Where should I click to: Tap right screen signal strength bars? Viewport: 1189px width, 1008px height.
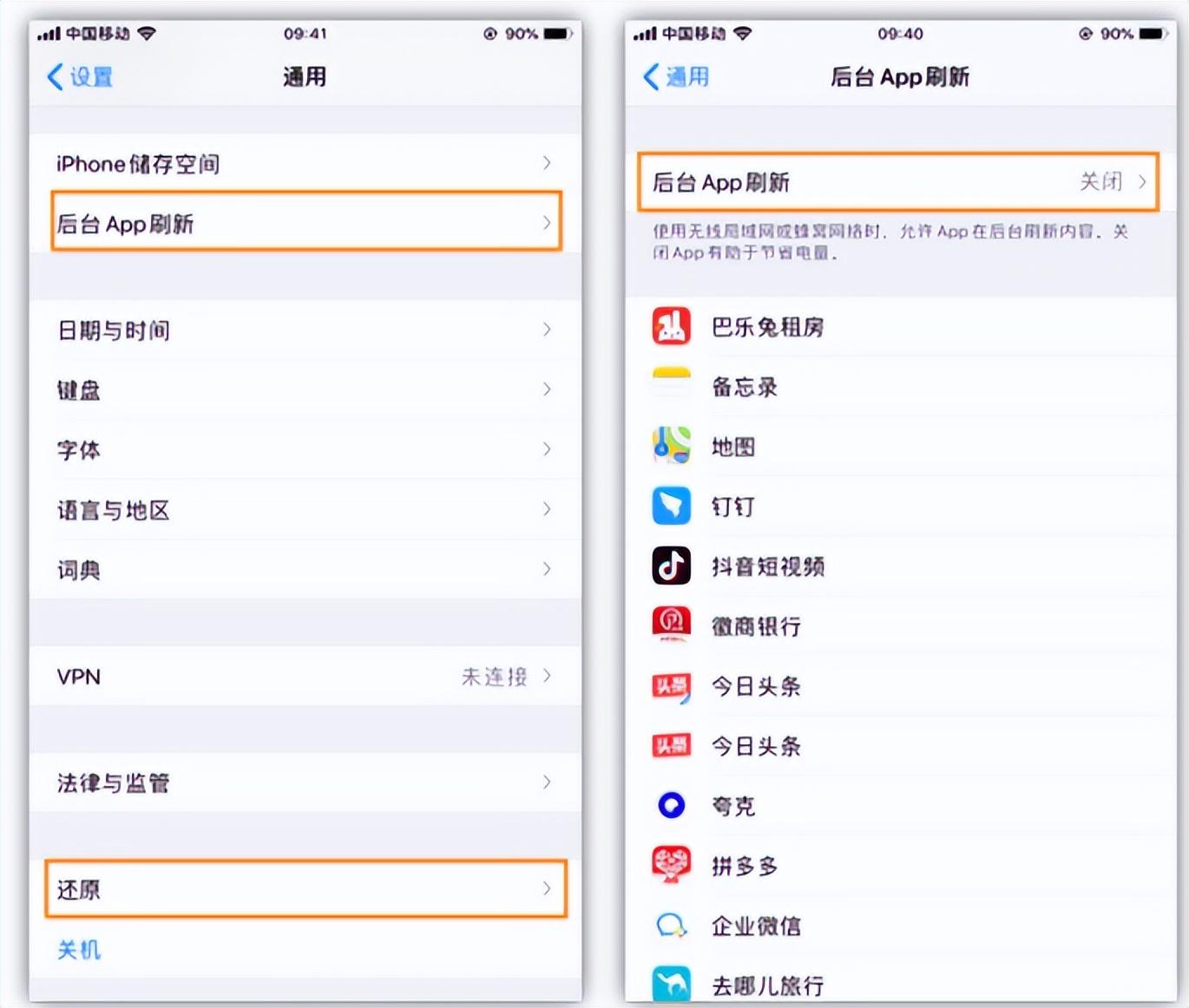(x=645, y=34)
